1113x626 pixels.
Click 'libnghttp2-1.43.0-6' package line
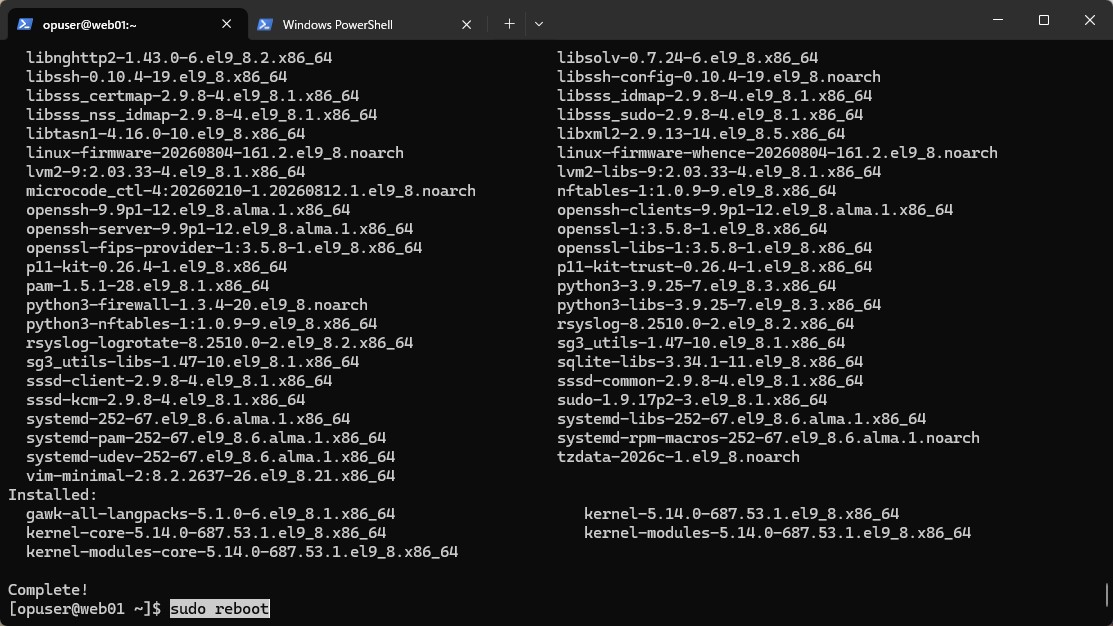pos(179,57)
